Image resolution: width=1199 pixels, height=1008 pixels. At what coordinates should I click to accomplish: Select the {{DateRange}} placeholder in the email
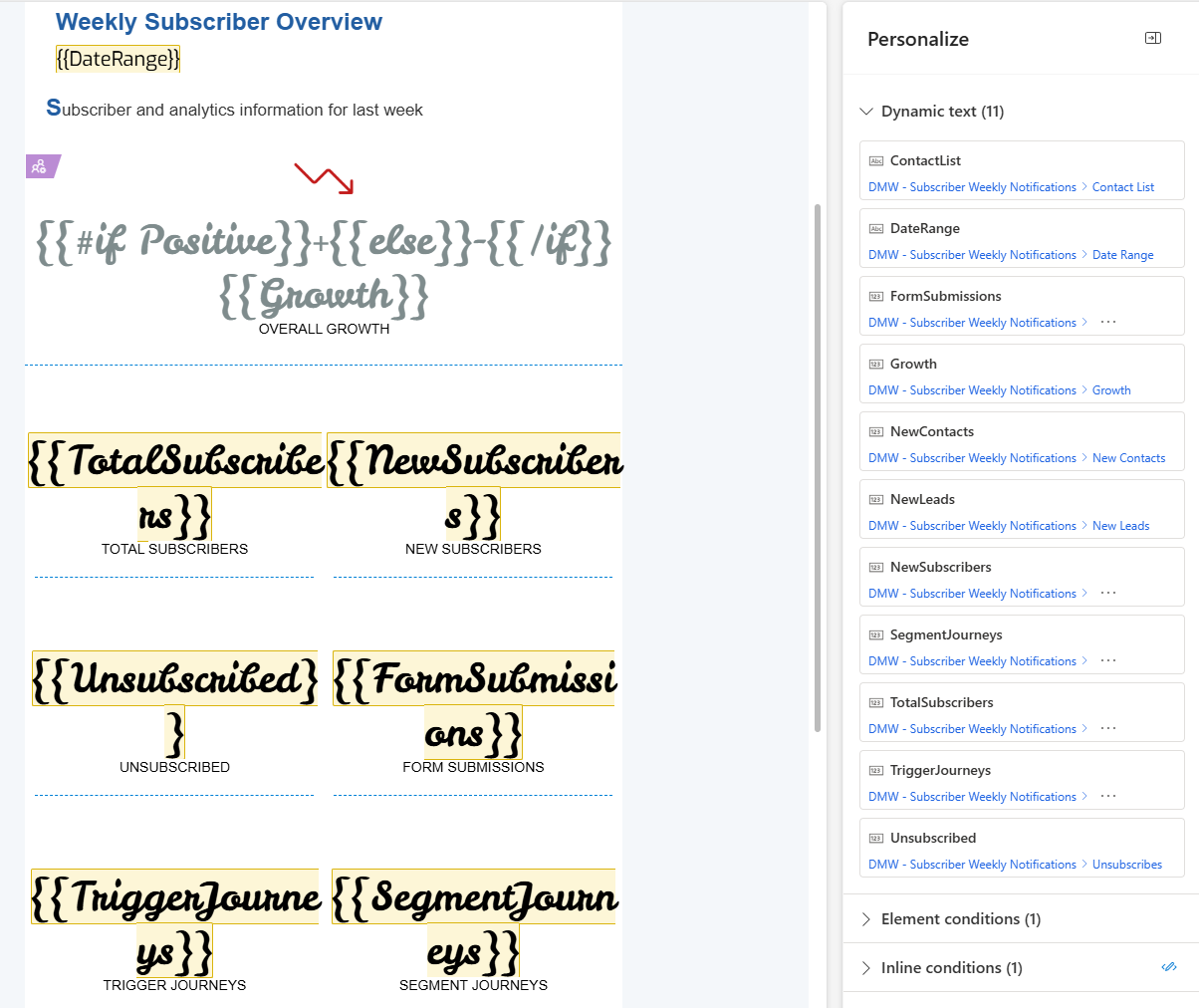point(118,59)
